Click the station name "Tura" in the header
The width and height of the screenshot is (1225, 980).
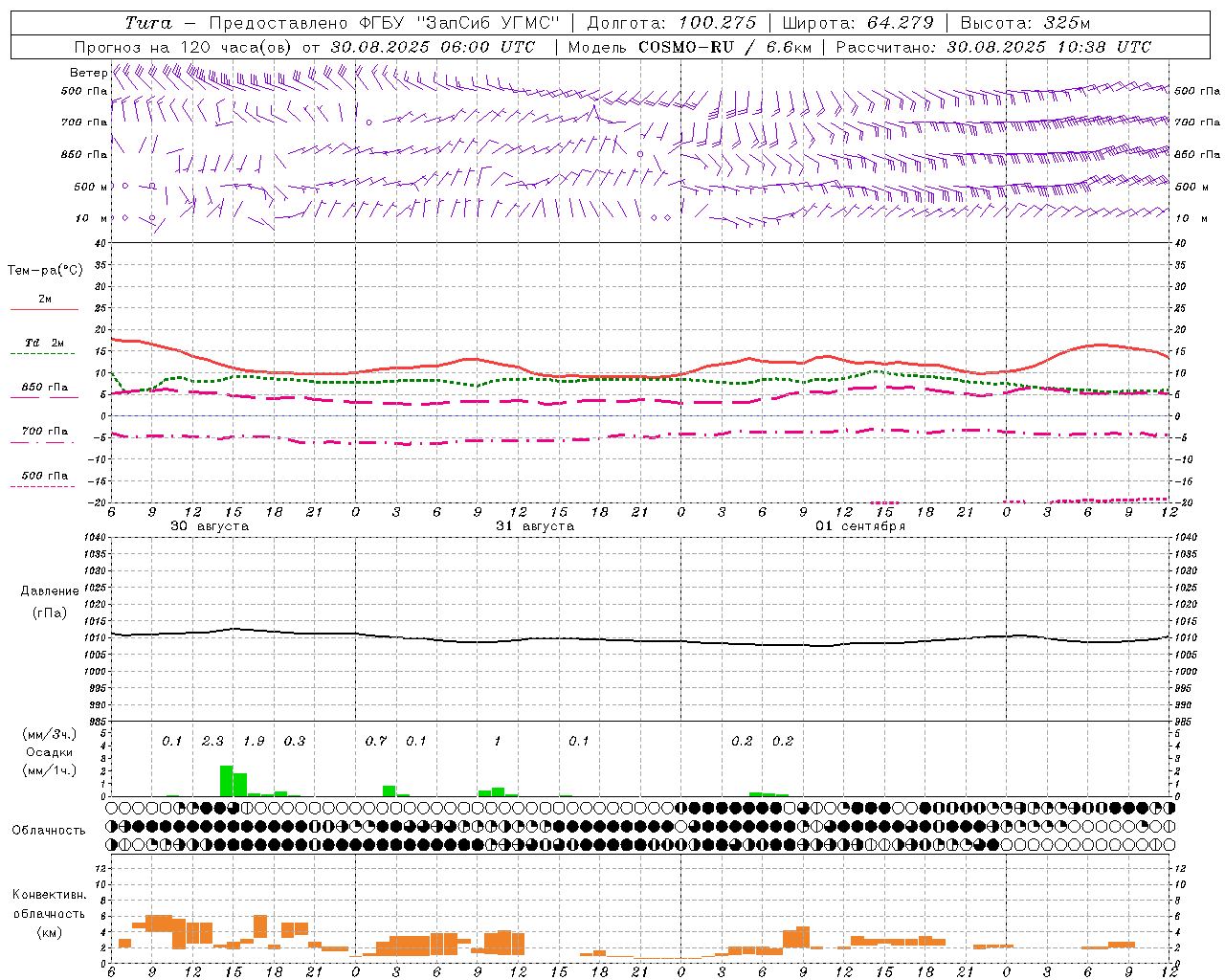coord(148,23)
